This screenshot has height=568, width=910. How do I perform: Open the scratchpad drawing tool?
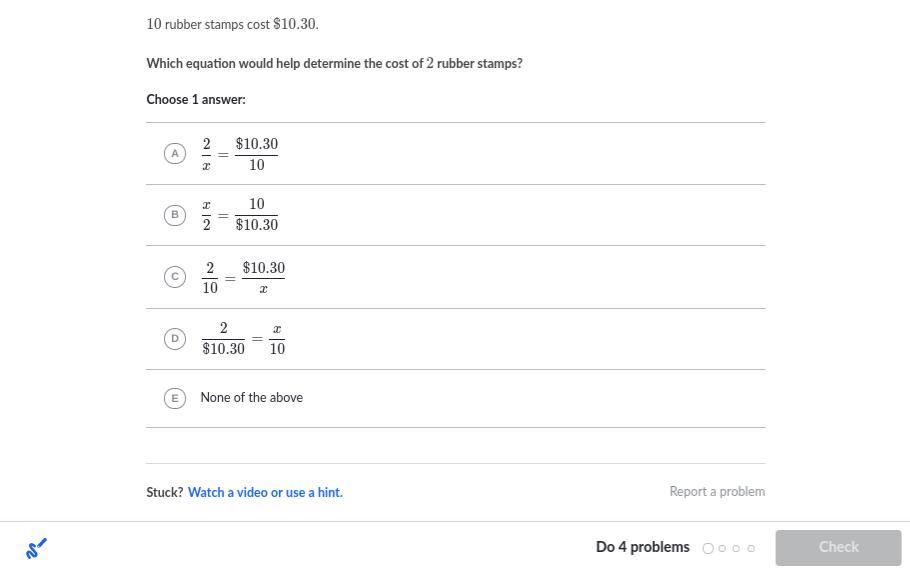click(36, 548)
